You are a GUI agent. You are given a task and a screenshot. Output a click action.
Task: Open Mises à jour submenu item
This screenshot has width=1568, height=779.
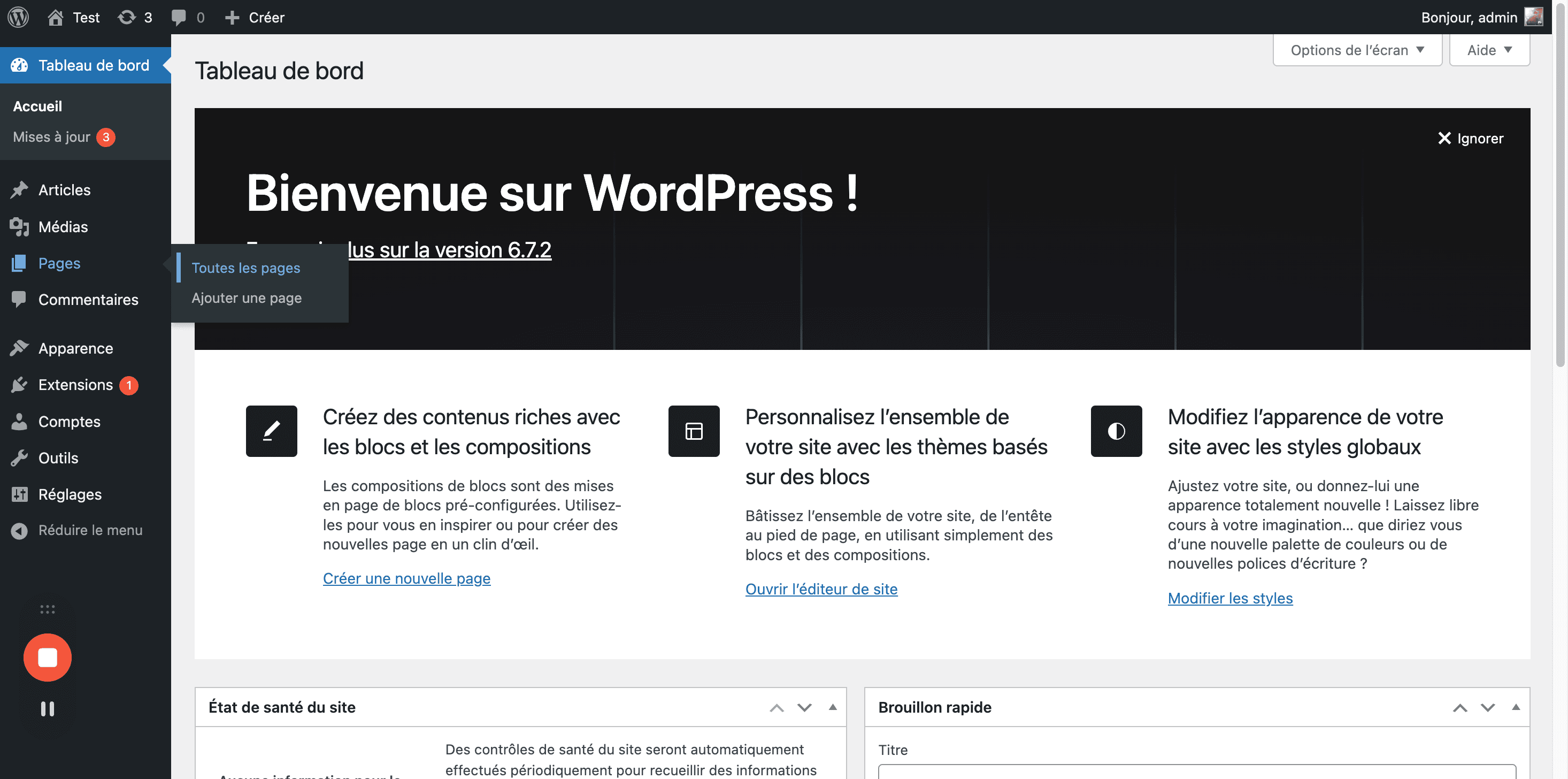64,137
